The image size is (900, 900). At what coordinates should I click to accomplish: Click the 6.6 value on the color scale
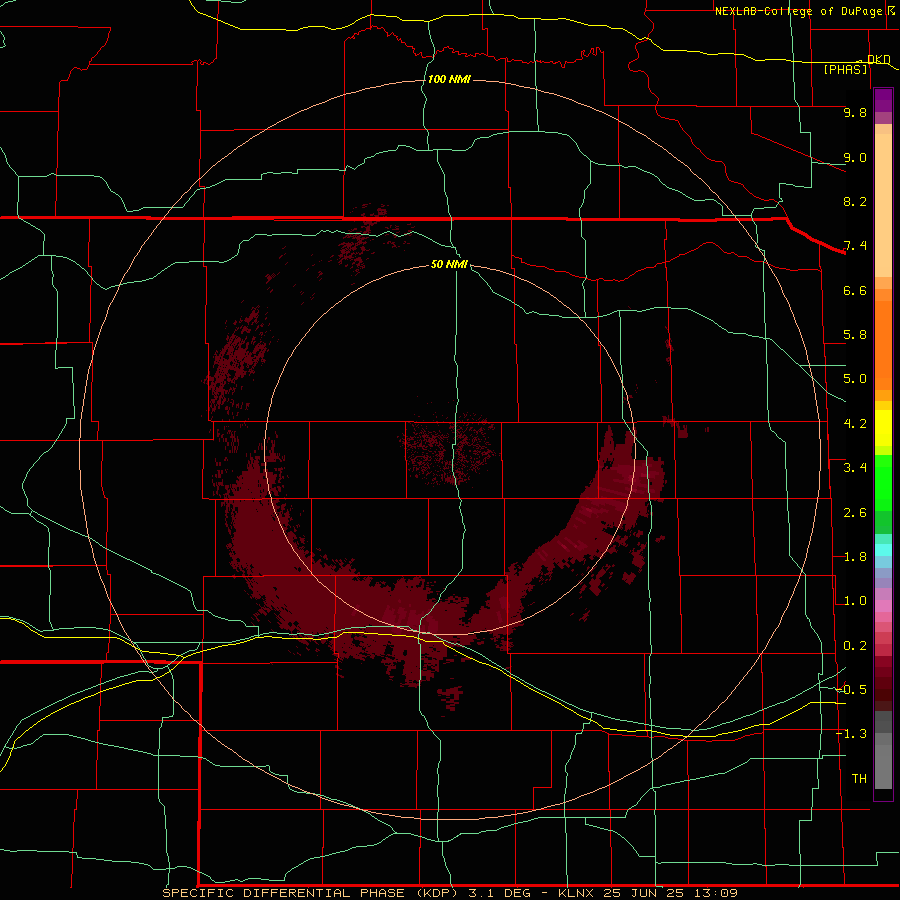[x=855, y=290]
